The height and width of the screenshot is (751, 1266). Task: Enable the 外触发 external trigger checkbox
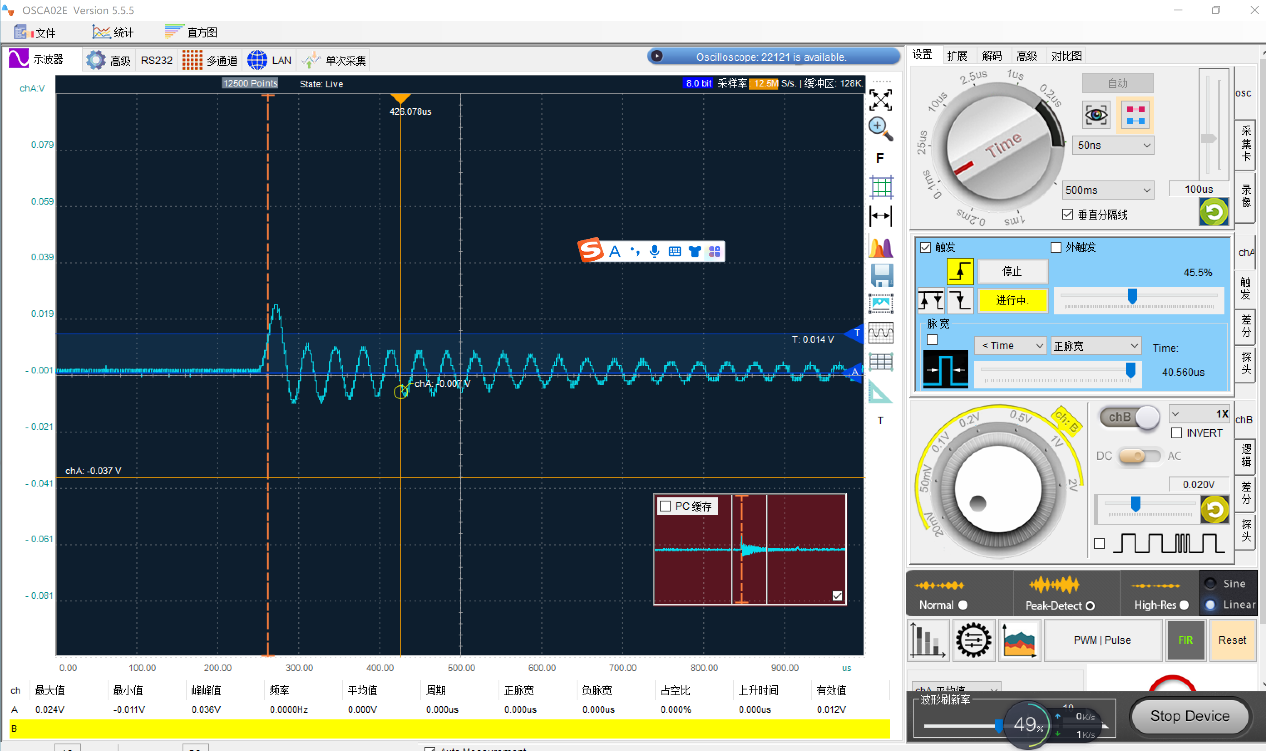click(1057, 248)
